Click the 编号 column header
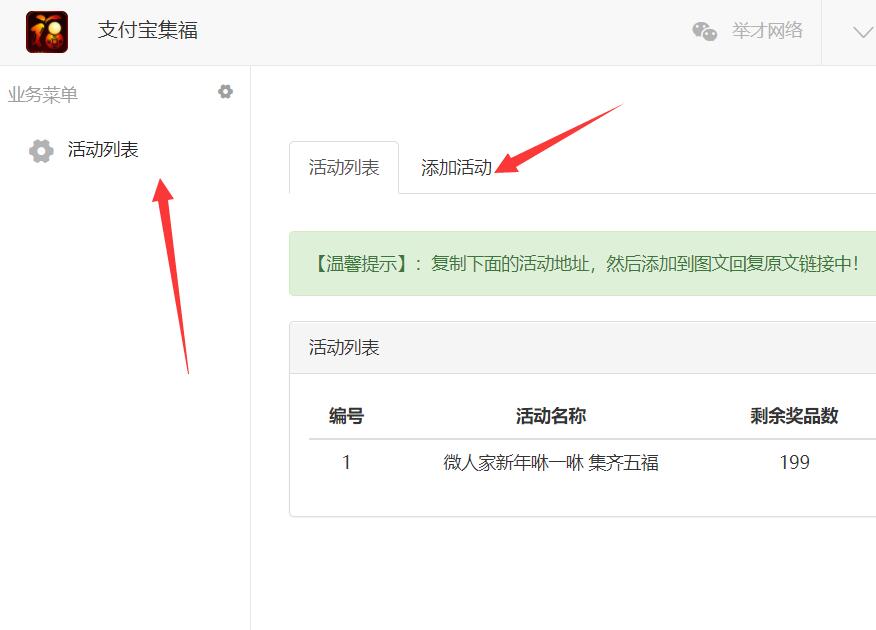Screen dimensions: 876x630 click(346, 416)
